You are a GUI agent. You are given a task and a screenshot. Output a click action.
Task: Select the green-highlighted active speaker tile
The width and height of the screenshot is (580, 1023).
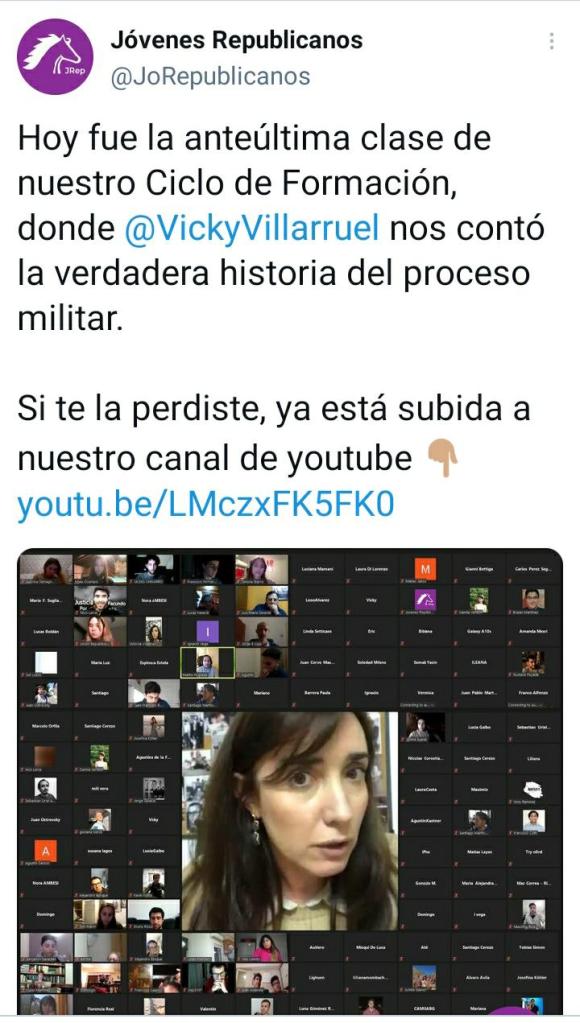(208, 663)
